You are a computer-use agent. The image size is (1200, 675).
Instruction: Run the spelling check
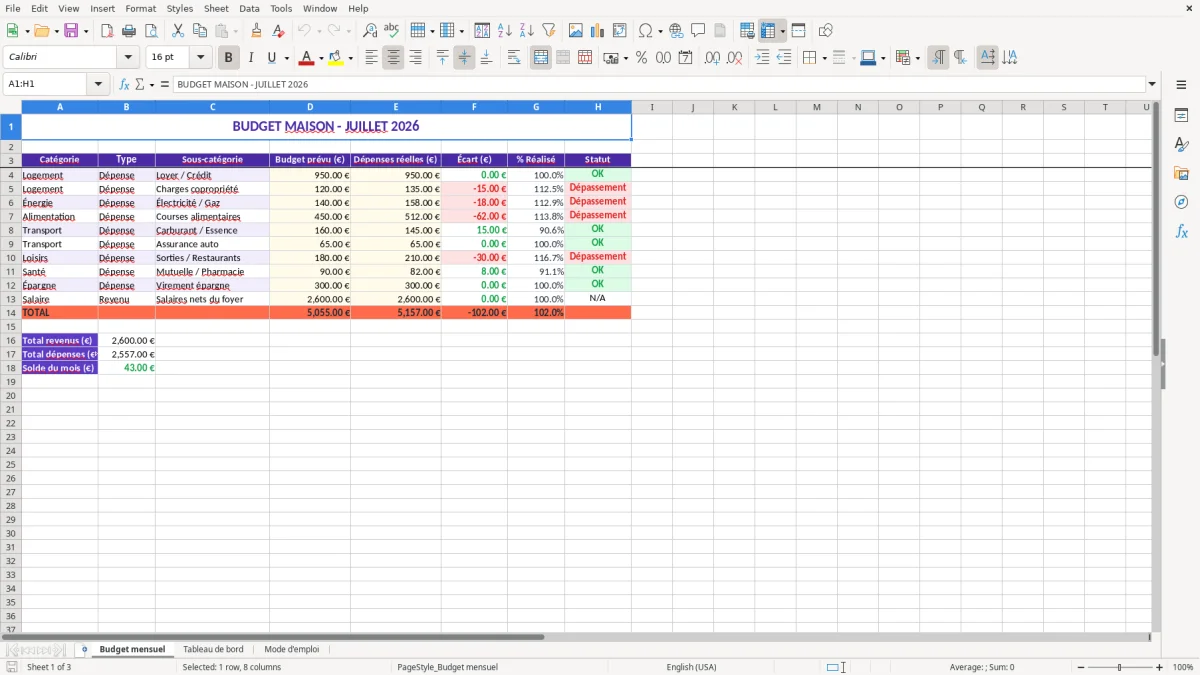click(x=392, y=31)
